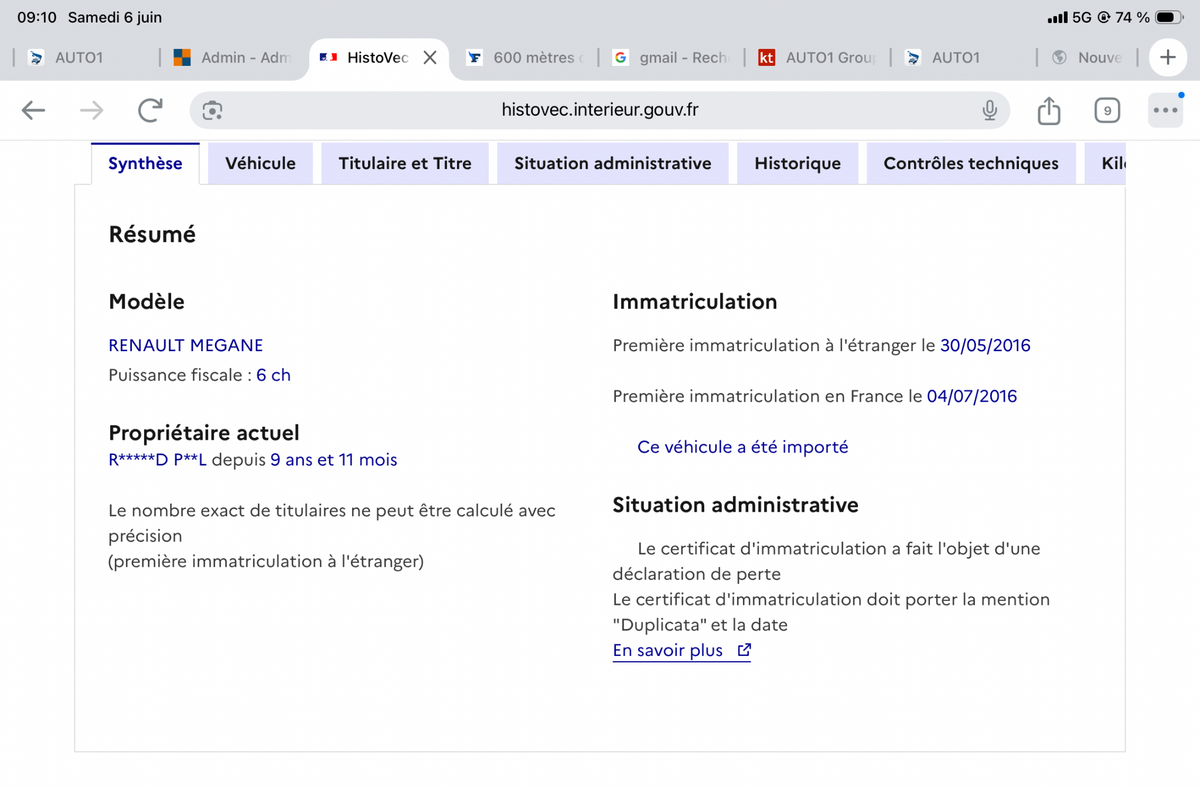View the Contrôles techniques tab
This screenshot has height=788, width=1200.
tap(971, 163)
